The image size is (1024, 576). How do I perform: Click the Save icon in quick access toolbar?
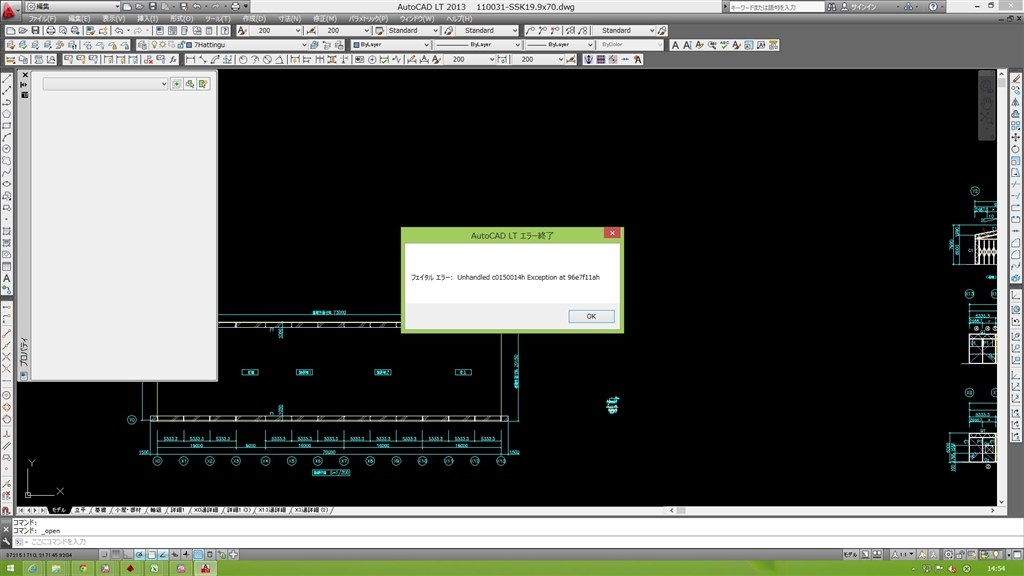pos(152,7)
